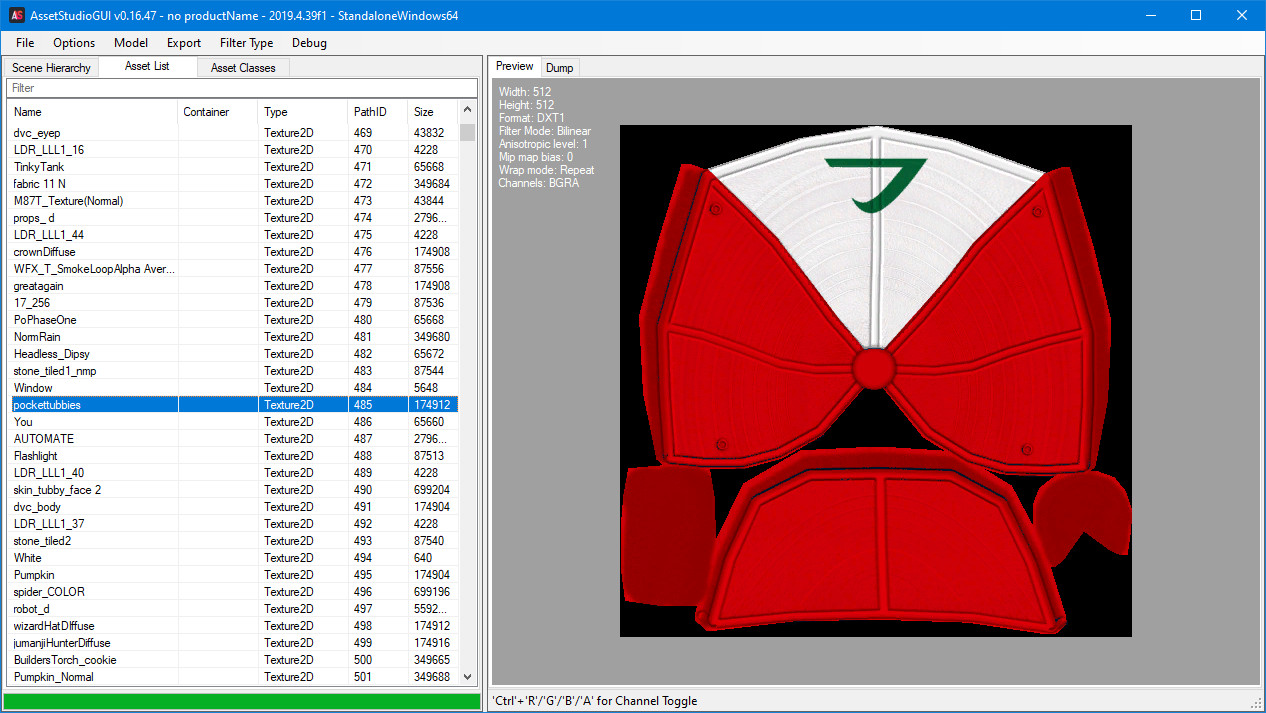Switch to the Asset Classes tab
This screenshot has width=1266, height=713.
tap(242, 67)
